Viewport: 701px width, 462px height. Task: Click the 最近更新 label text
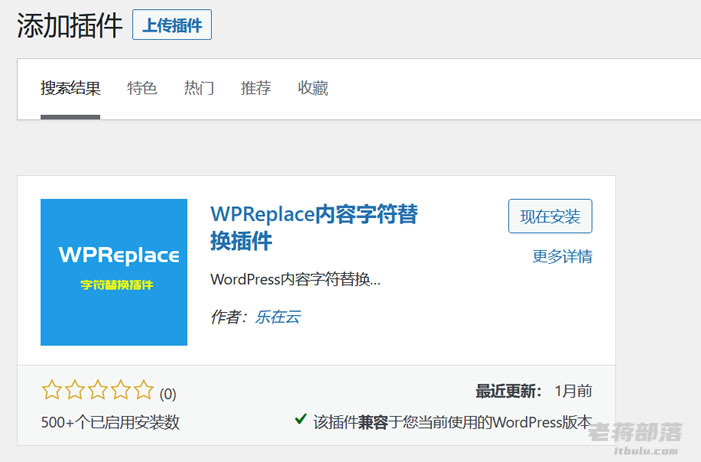point(508,391)
